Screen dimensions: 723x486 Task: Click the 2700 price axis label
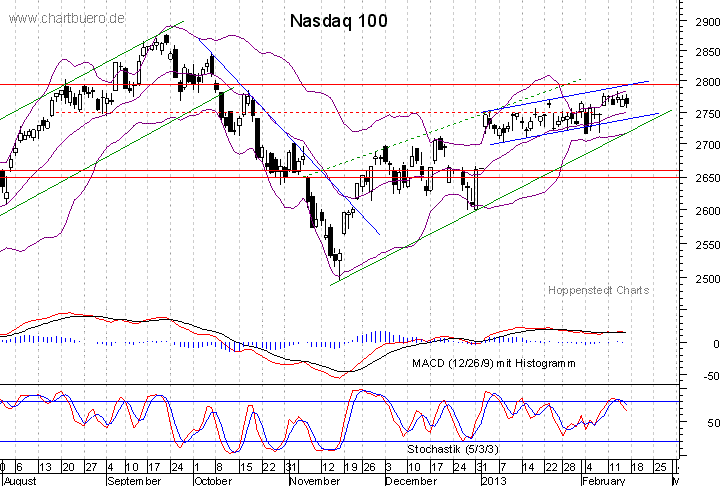point(708,146)
